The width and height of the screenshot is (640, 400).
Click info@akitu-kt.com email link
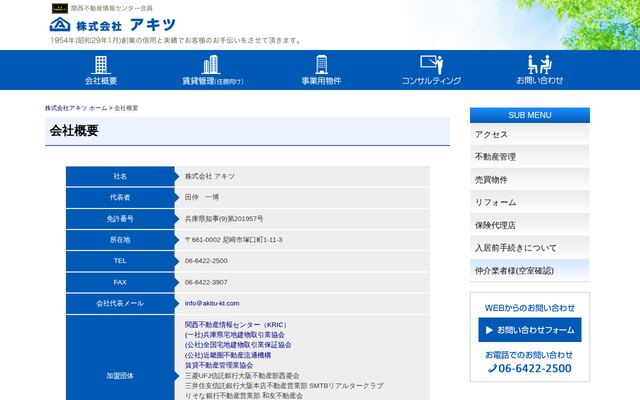[212, 303]
